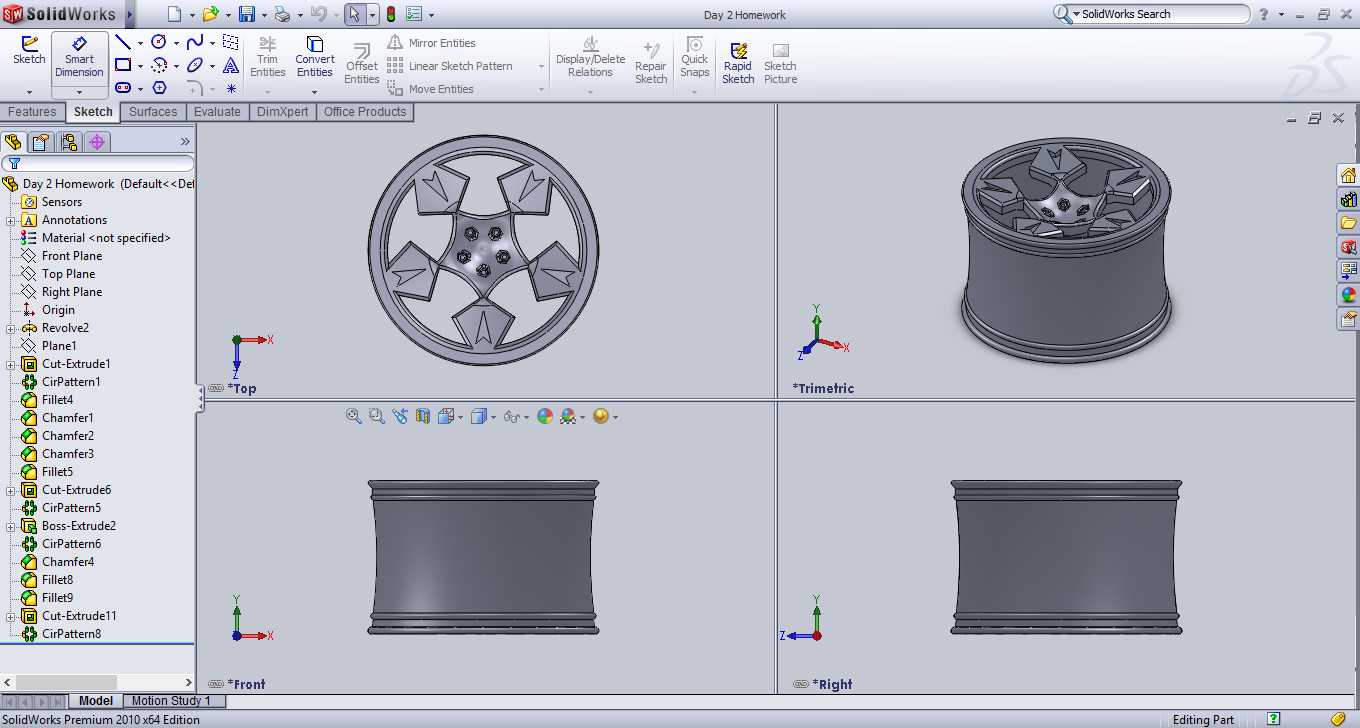1360x728 pixels.
Task: Open the ConfigurationManager panel tab
Action: tap(68, 142)
